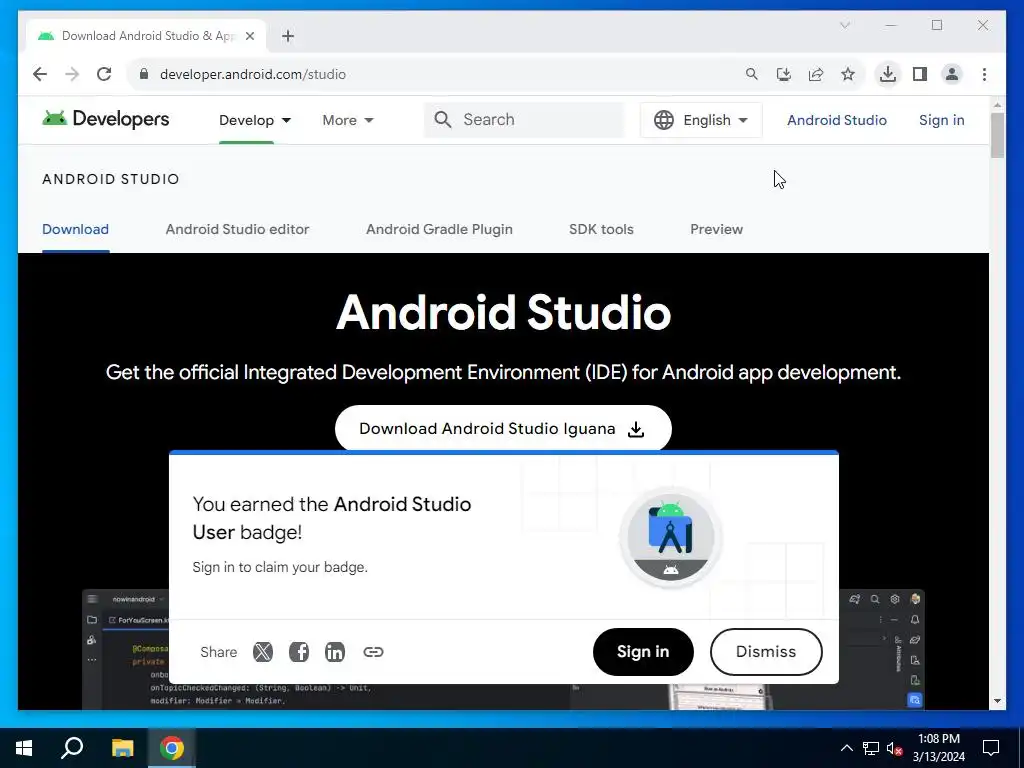Go to the Android Developers logo home
This screenshot has height=768, width=1024.
106,120
